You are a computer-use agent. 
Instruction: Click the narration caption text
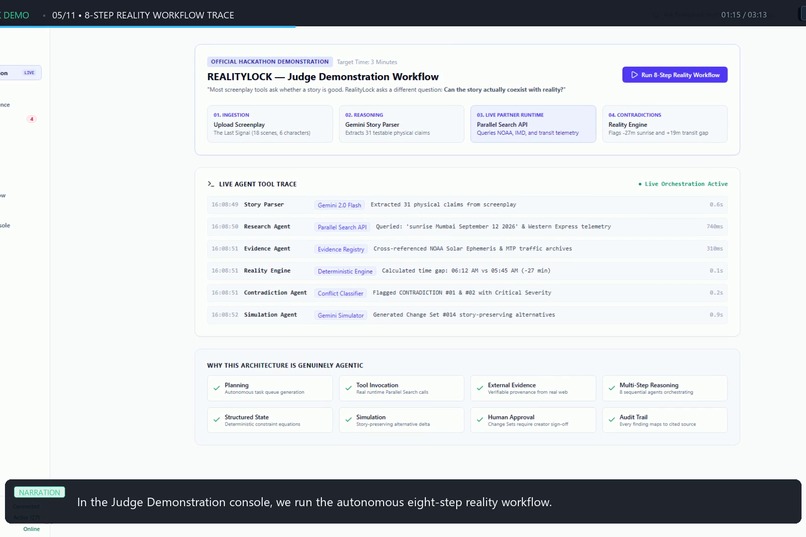point(314,502)
